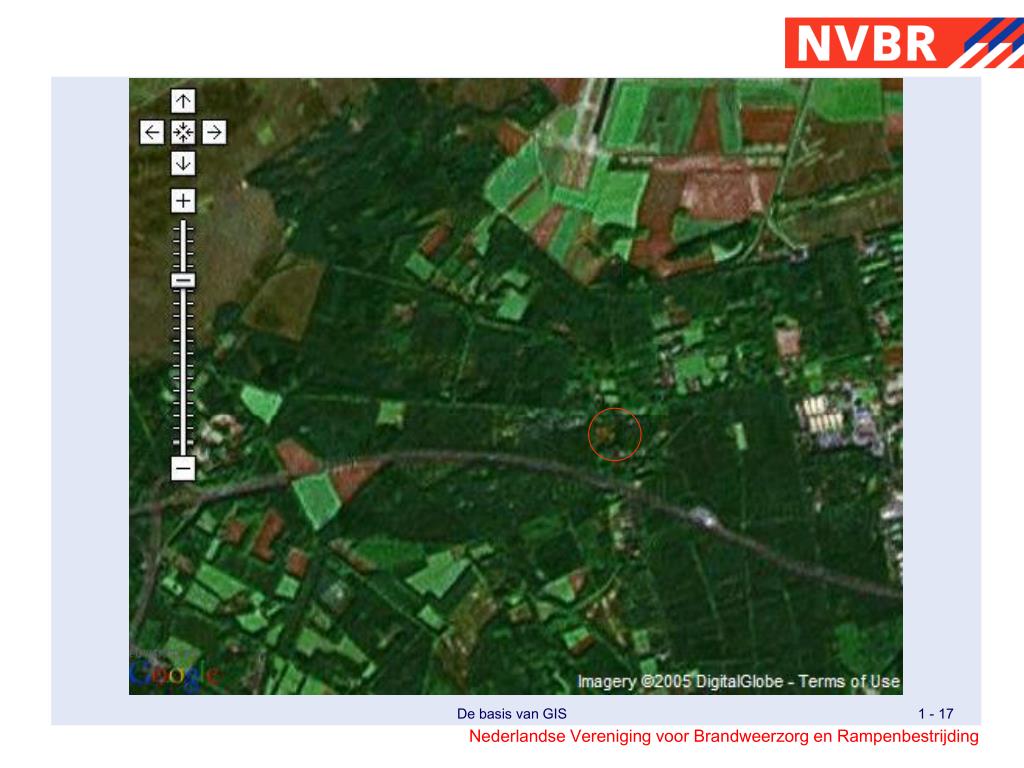The height and width of the screenshot is (768, 1024).
Task: Pan the map left with the arrow
Action: point(152,133)
